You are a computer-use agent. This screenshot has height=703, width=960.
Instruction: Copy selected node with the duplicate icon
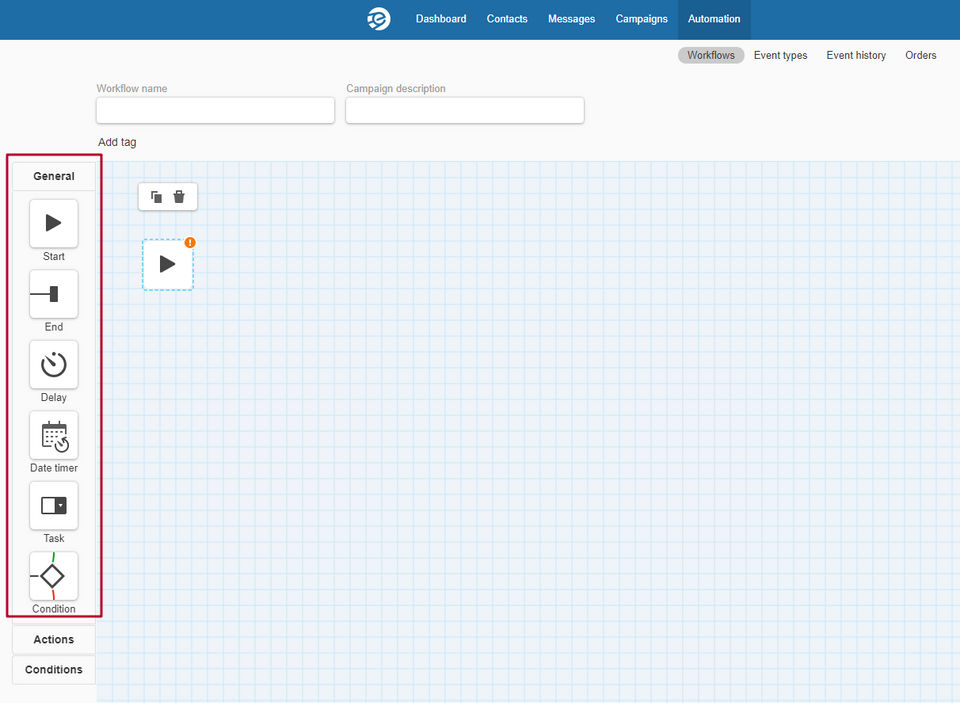(x=157, y=197)
